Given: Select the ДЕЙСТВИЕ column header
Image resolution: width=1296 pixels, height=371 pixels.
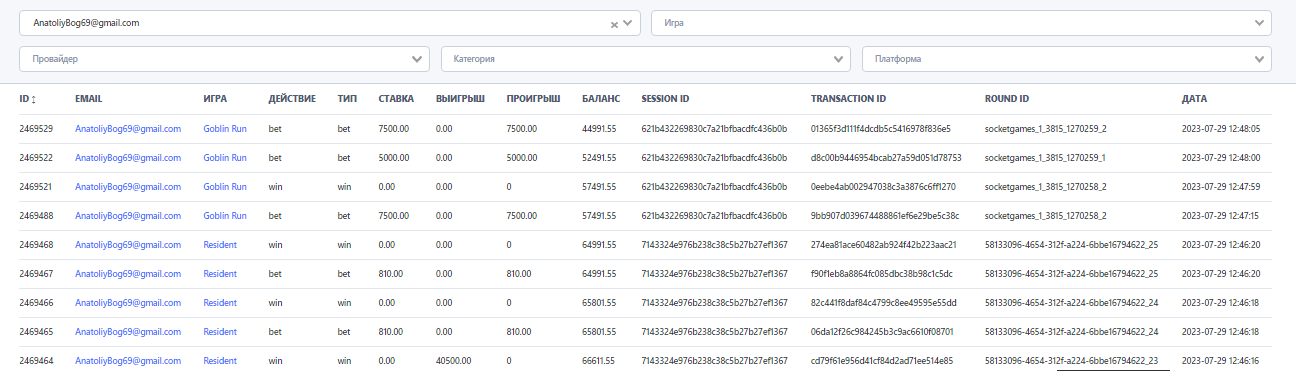Looking at the screenshot, I should click(292, 99).
